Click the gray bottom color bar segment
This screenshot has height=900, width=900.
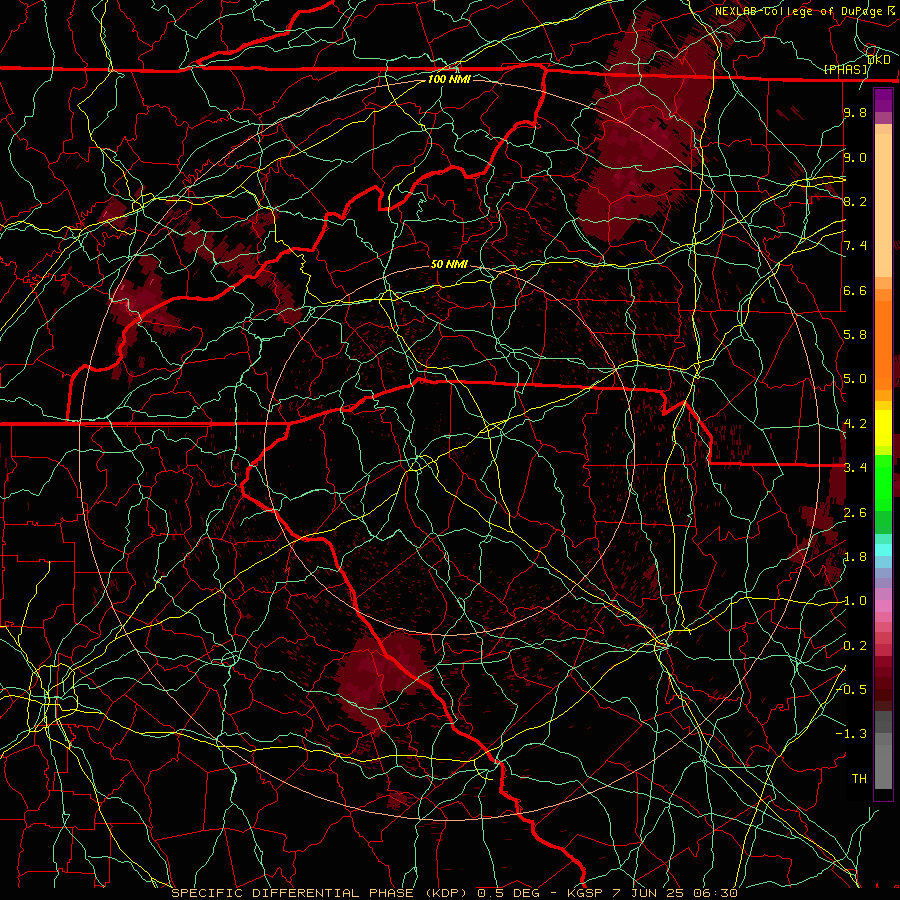click(x=883, y=766)
